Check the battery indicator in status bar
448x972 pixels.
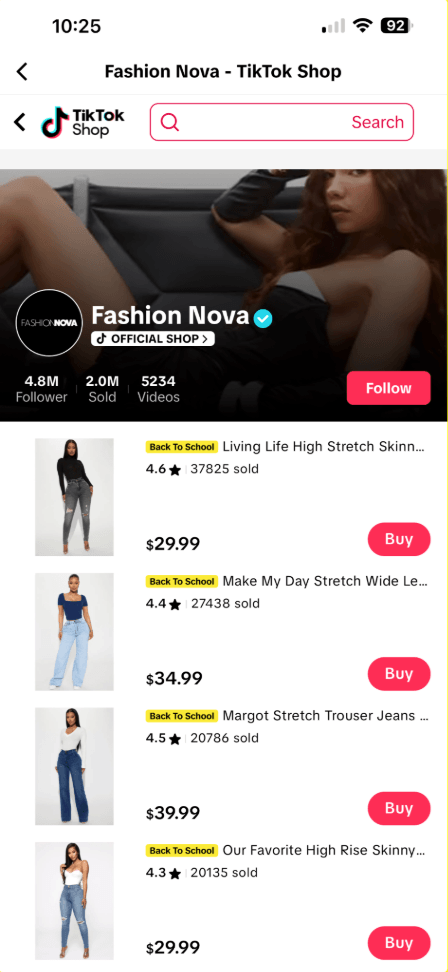[x=397, y=26]
